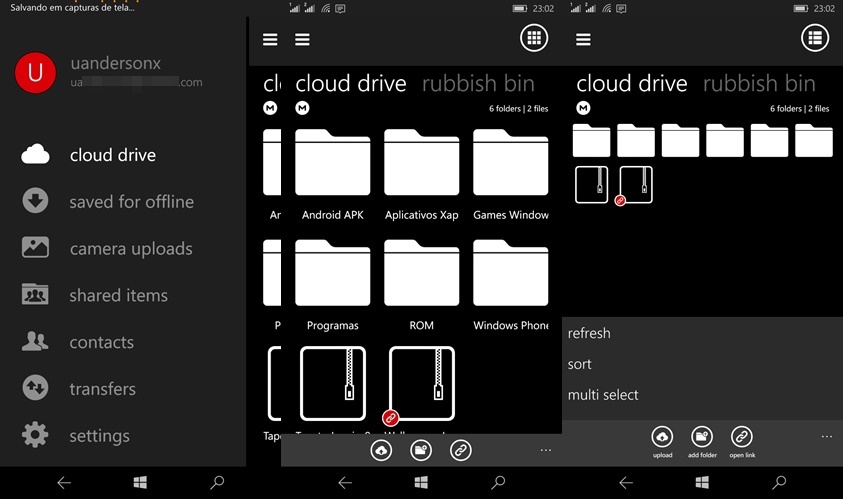Switch to rubbish bin tab on refresh-menu screen

(x=759, y=84)
